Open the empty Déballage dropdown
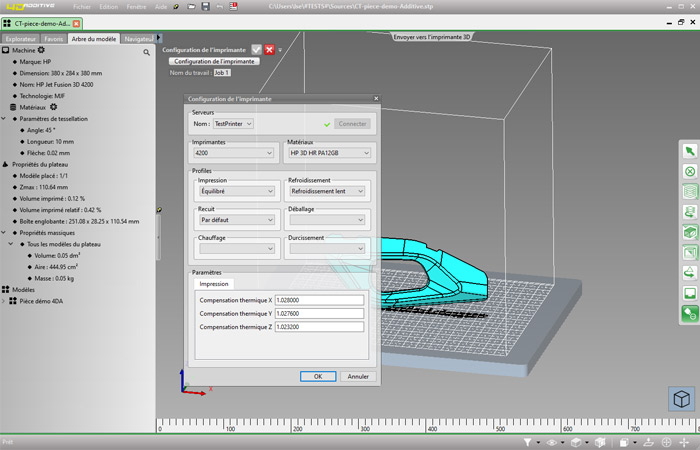 (x=327, y=220)
